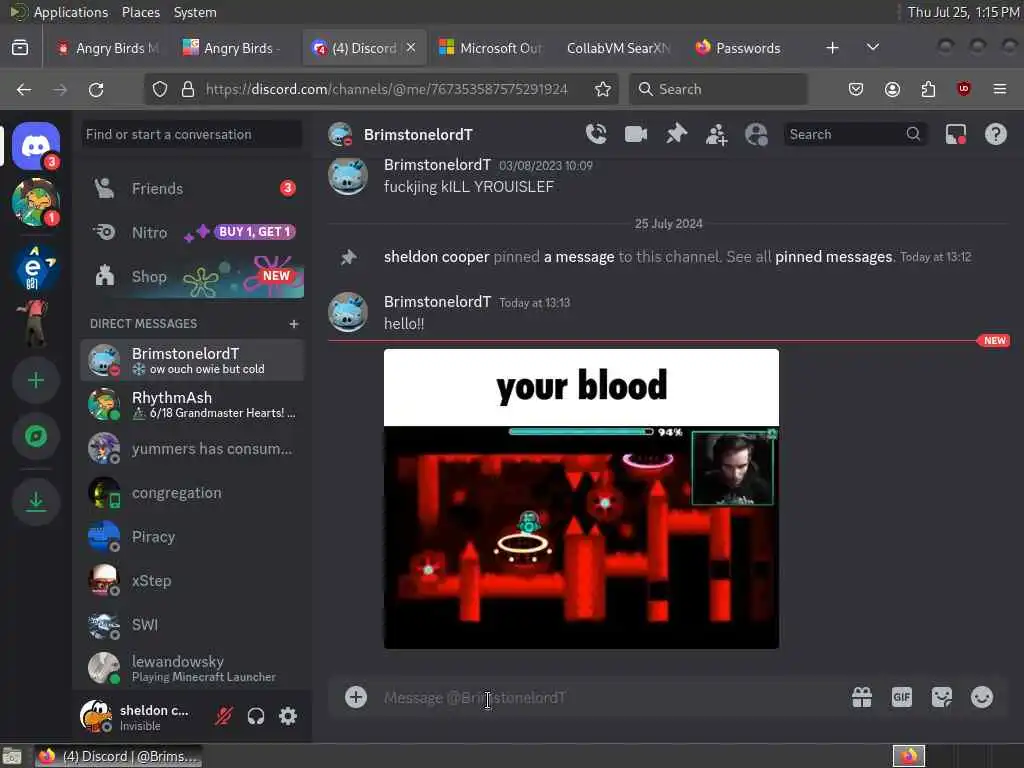Image resolution: width=1024 pixels, height=768 pixels.
Task: Switch to Microsoft Outlook tab
Action: 490,48
